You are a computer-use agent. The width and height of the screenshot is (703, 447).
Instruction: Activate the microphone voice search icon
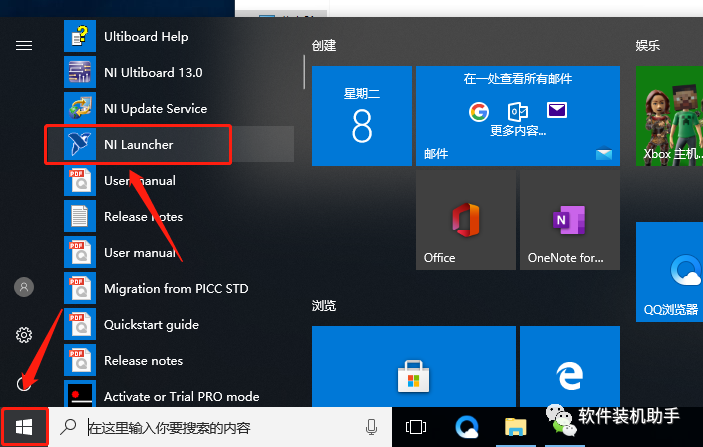371,427
